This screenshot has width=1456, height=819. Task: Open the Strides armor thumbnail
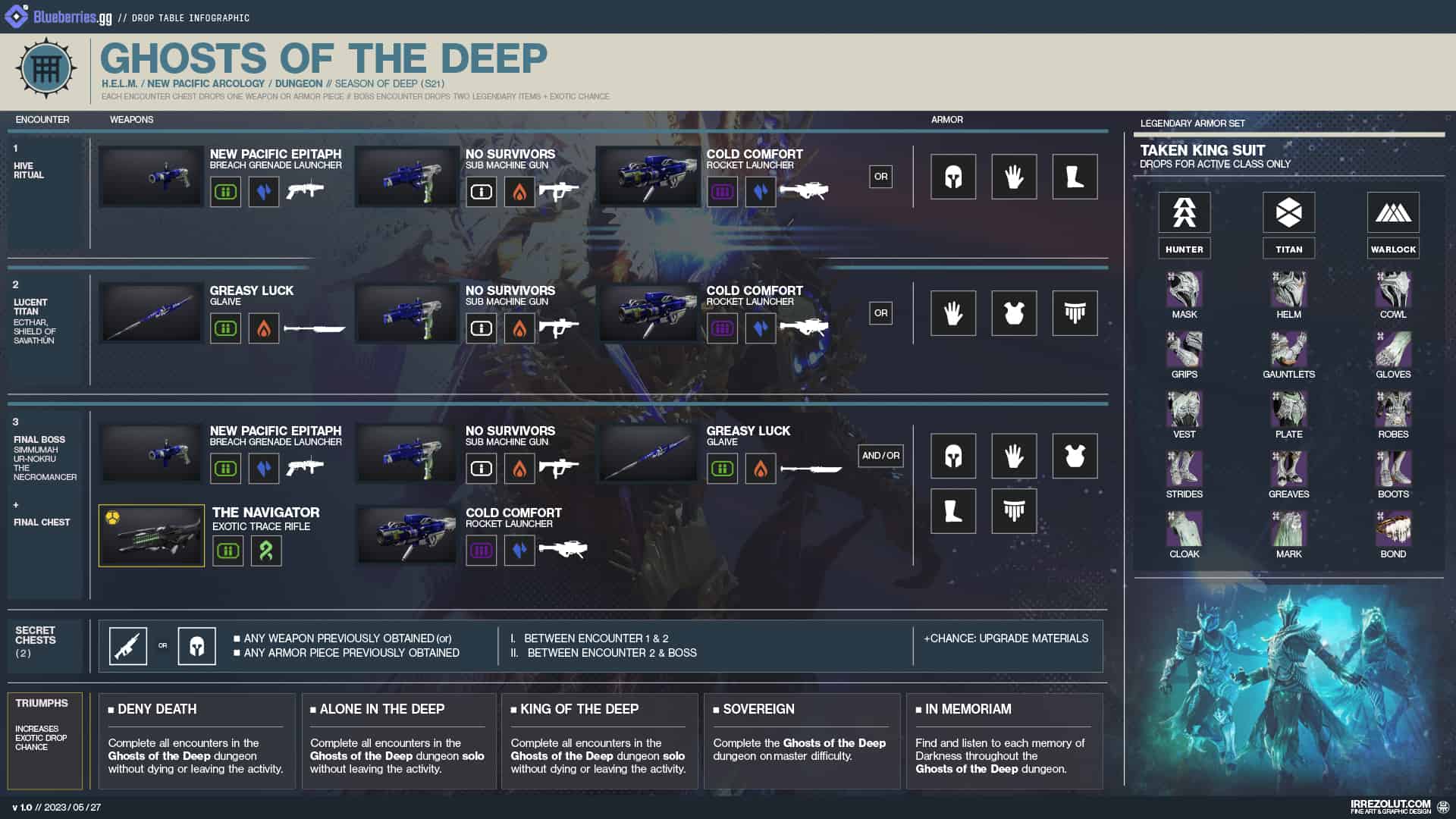1184,469
